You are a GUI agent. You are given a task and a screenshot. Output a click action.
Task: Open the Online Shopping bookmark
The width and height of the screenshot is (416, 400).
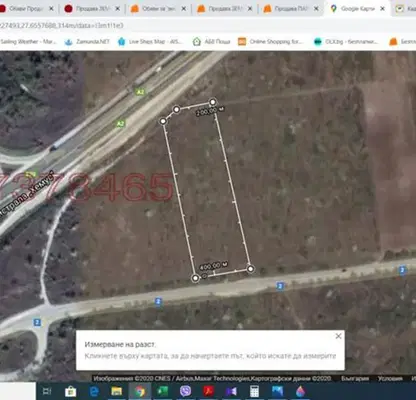pyautogui.click(x=271, y=42)
